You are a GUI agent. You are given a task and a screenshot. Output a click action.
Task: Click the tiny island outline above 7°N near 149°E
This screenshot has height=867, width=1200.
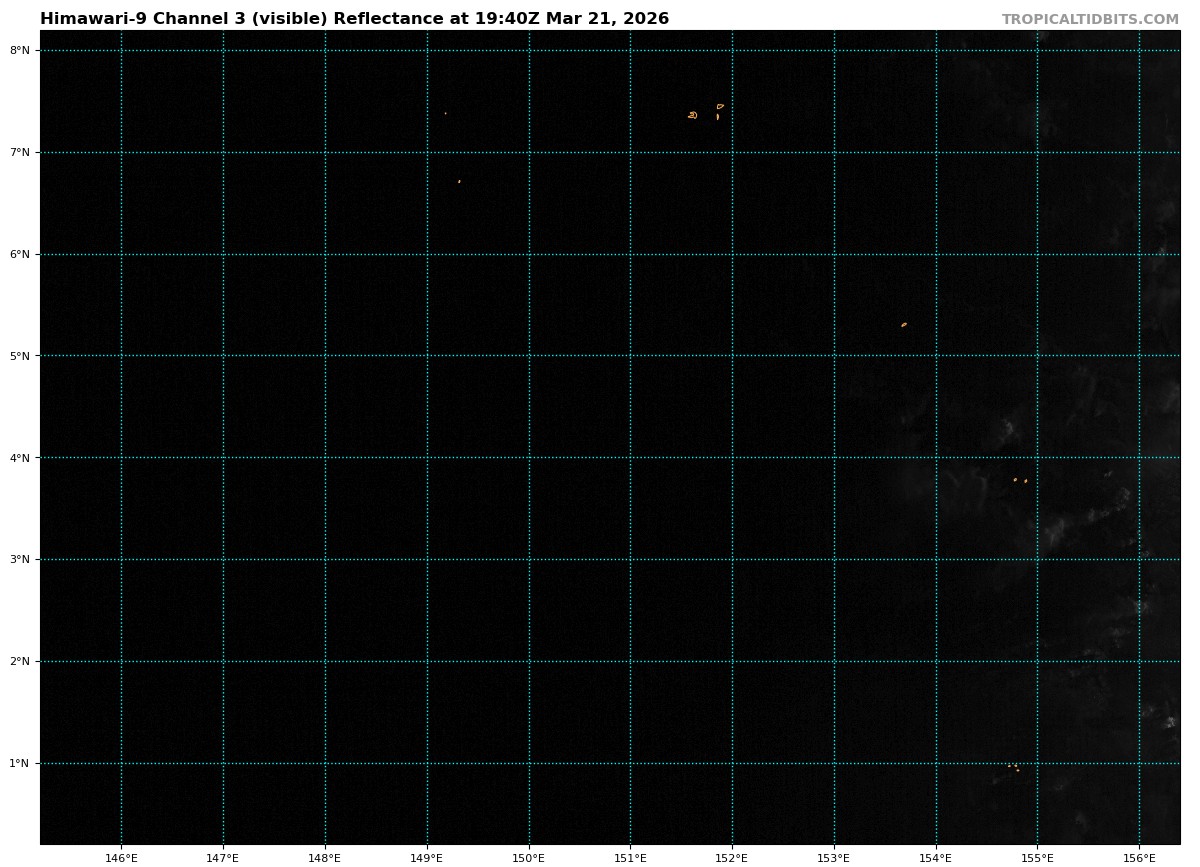[x=446, y=113]
